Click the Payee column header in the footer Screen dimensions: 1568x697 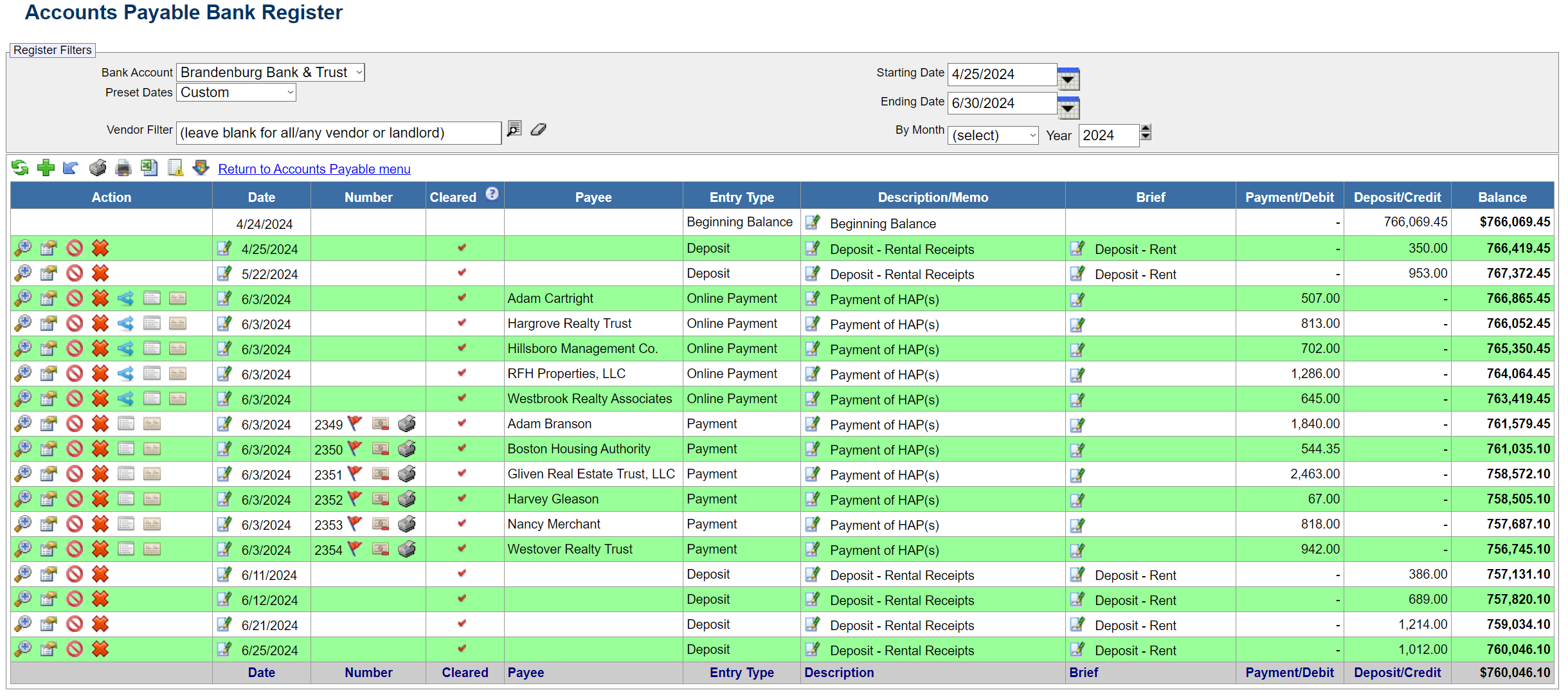526,673
